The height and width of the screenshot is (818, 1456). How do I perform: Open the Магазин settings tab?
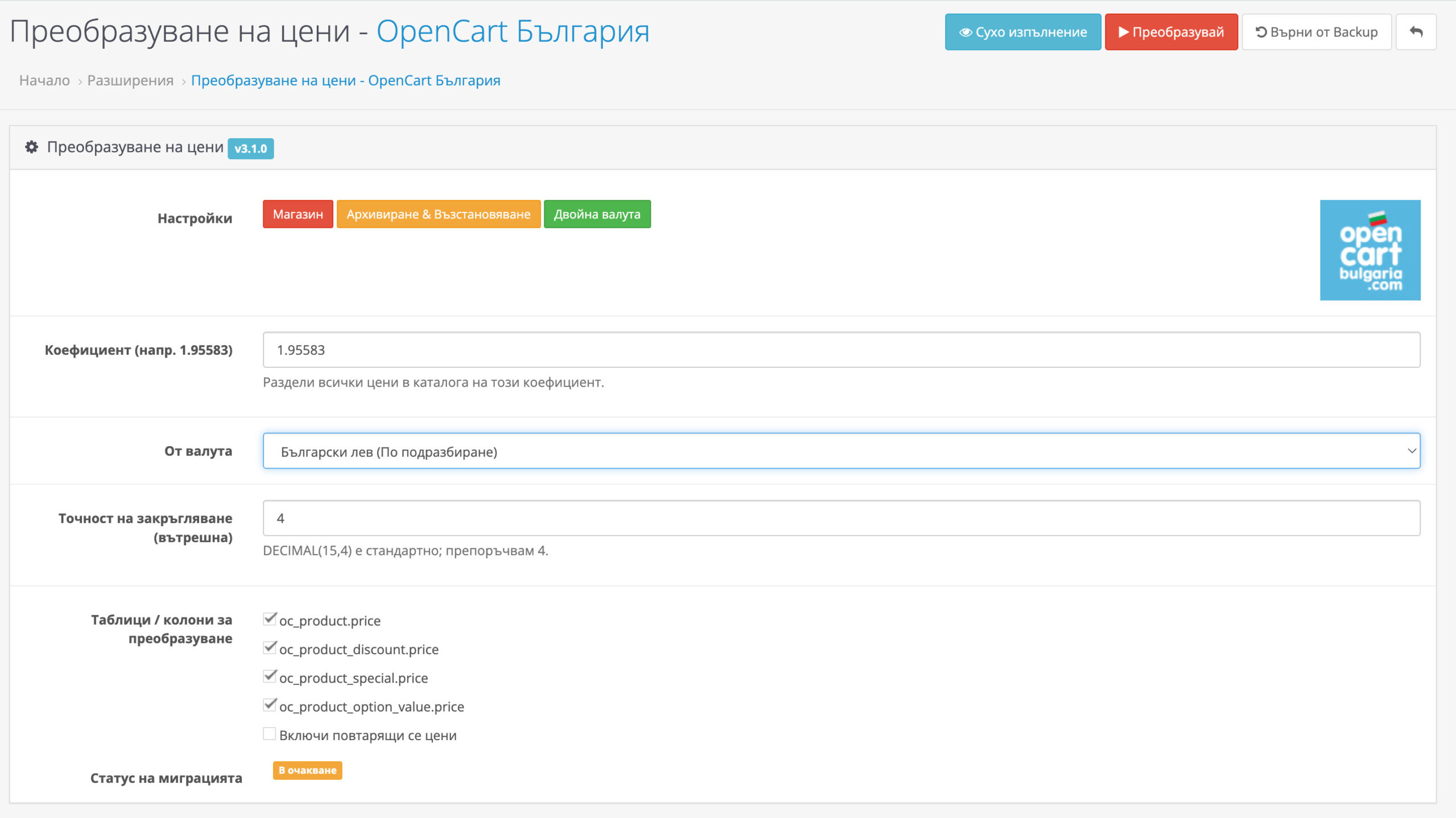click(x=297, y=214)
